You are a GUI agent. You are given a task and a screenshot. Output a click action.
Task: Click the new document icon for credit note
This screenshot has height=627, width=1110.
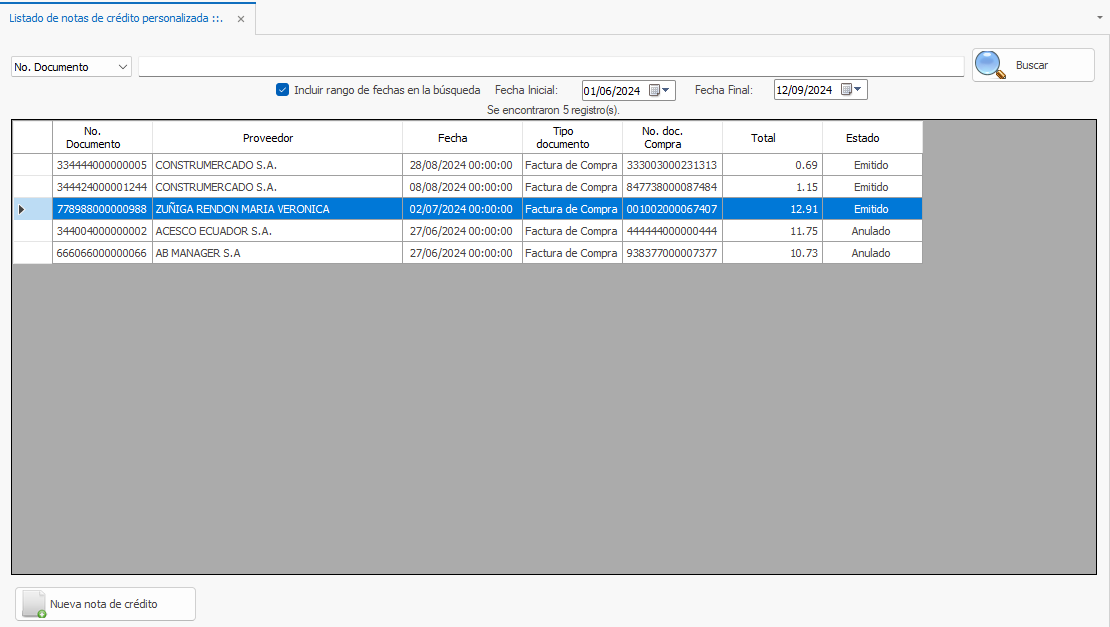(35, 604)
